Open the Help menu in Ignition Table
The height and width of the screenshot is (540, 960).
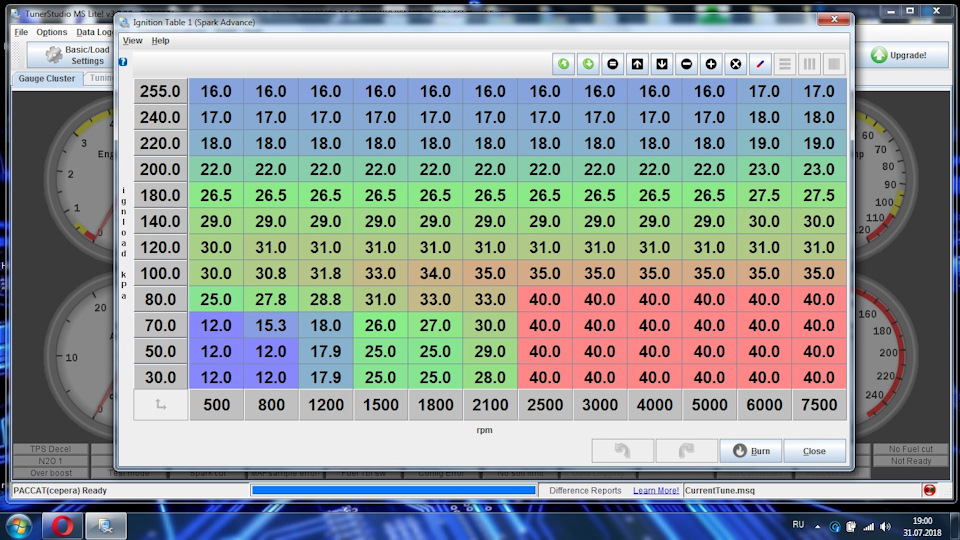pos(160,41)
